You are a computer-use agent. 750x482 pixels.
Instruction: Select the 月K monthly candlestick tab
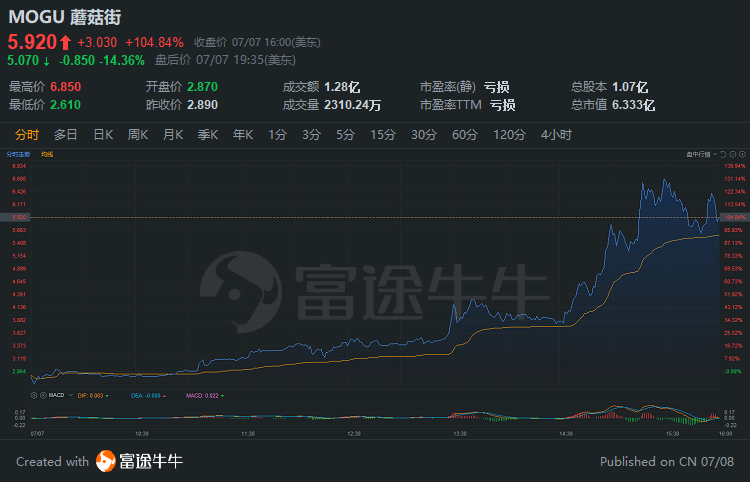click(x=173, y=135)
